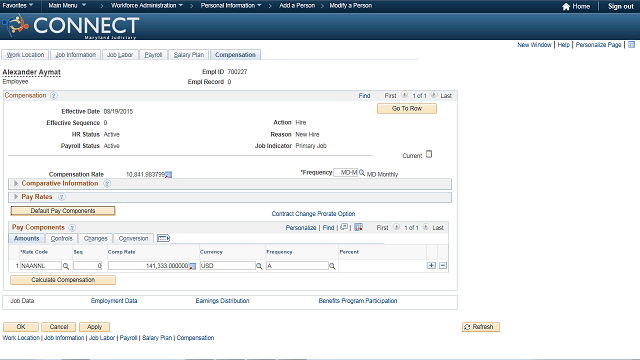
Task: Look up Rate Code NAANNL magnifier
Action: [x=66, y=266]
